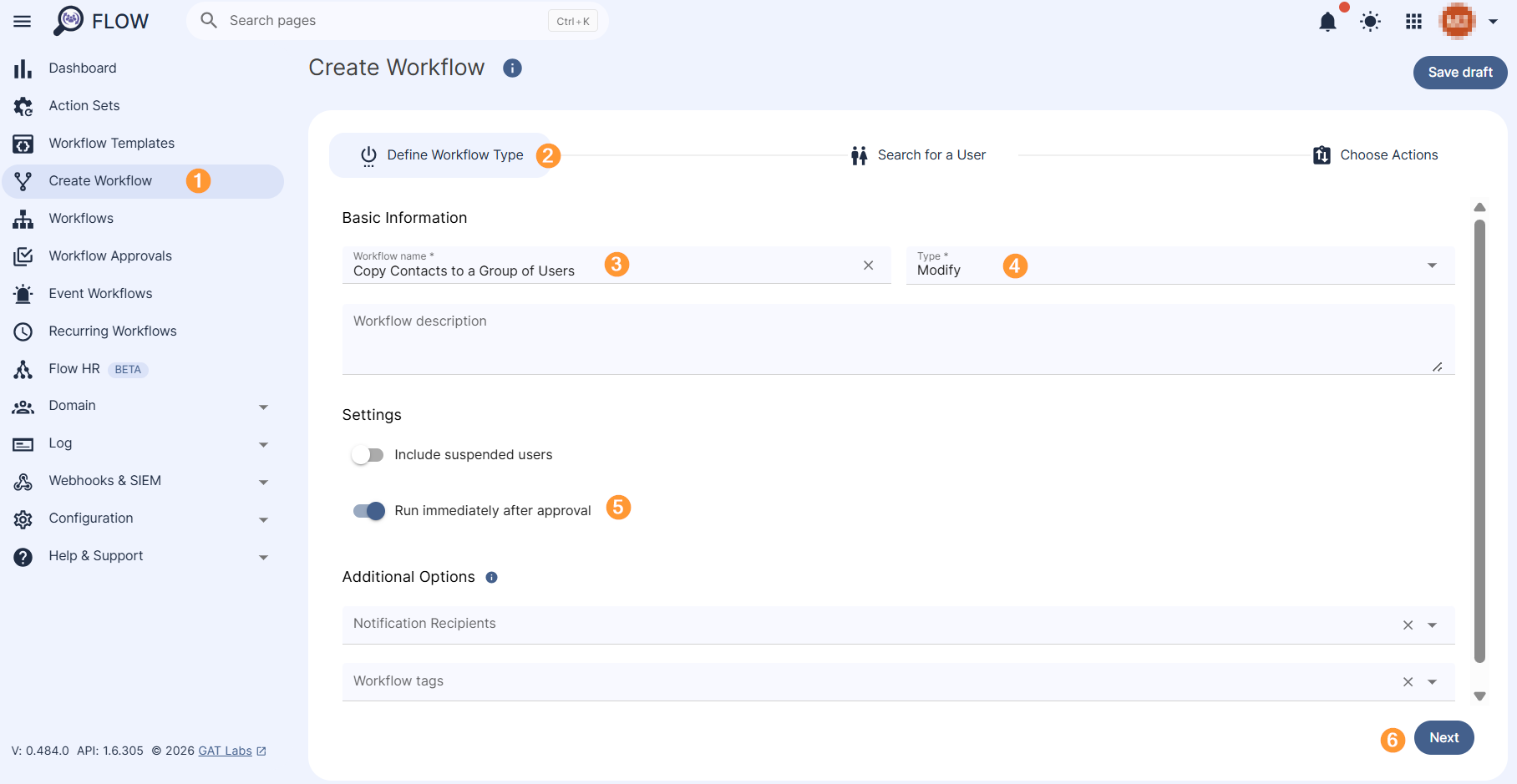Go to Dashboard in the sidebar
The width and height of the screenshot is (1517, 784).
point(142,68)
